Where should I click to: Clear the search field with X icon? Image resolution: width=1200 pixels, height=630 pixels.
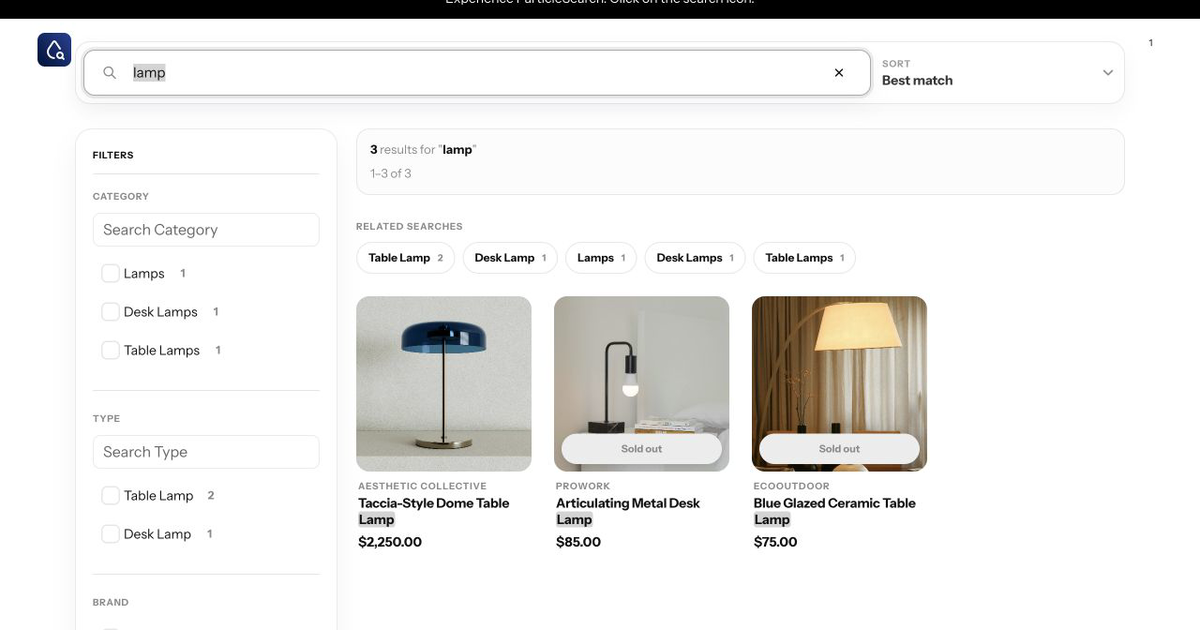pos(839,73)
